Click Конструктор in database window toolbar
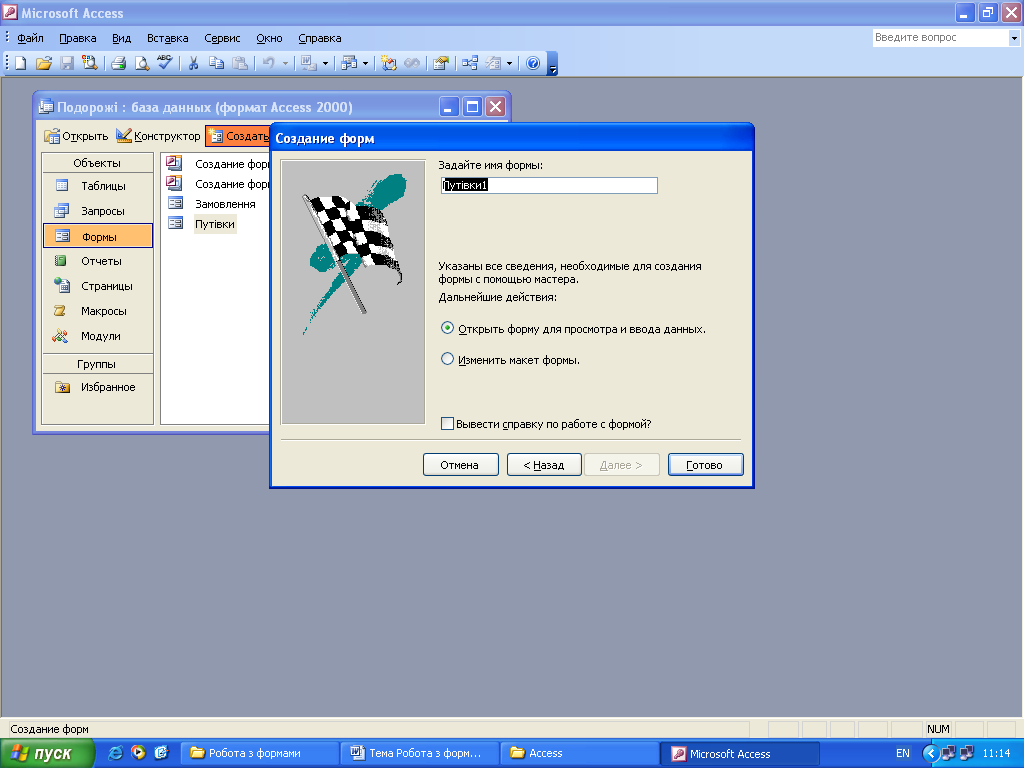The width and height of the screenshot is (1024, 768). 158,136
